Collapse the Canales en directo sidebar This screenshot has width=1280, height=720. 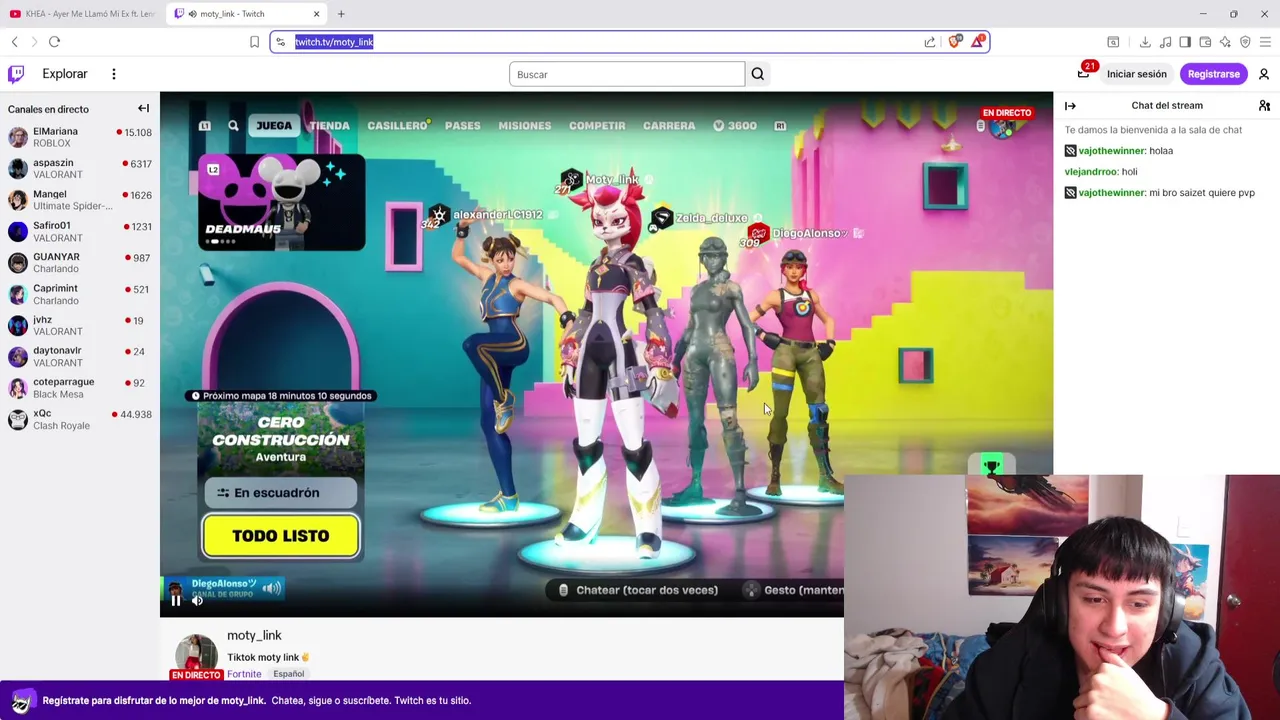(143, 108)
